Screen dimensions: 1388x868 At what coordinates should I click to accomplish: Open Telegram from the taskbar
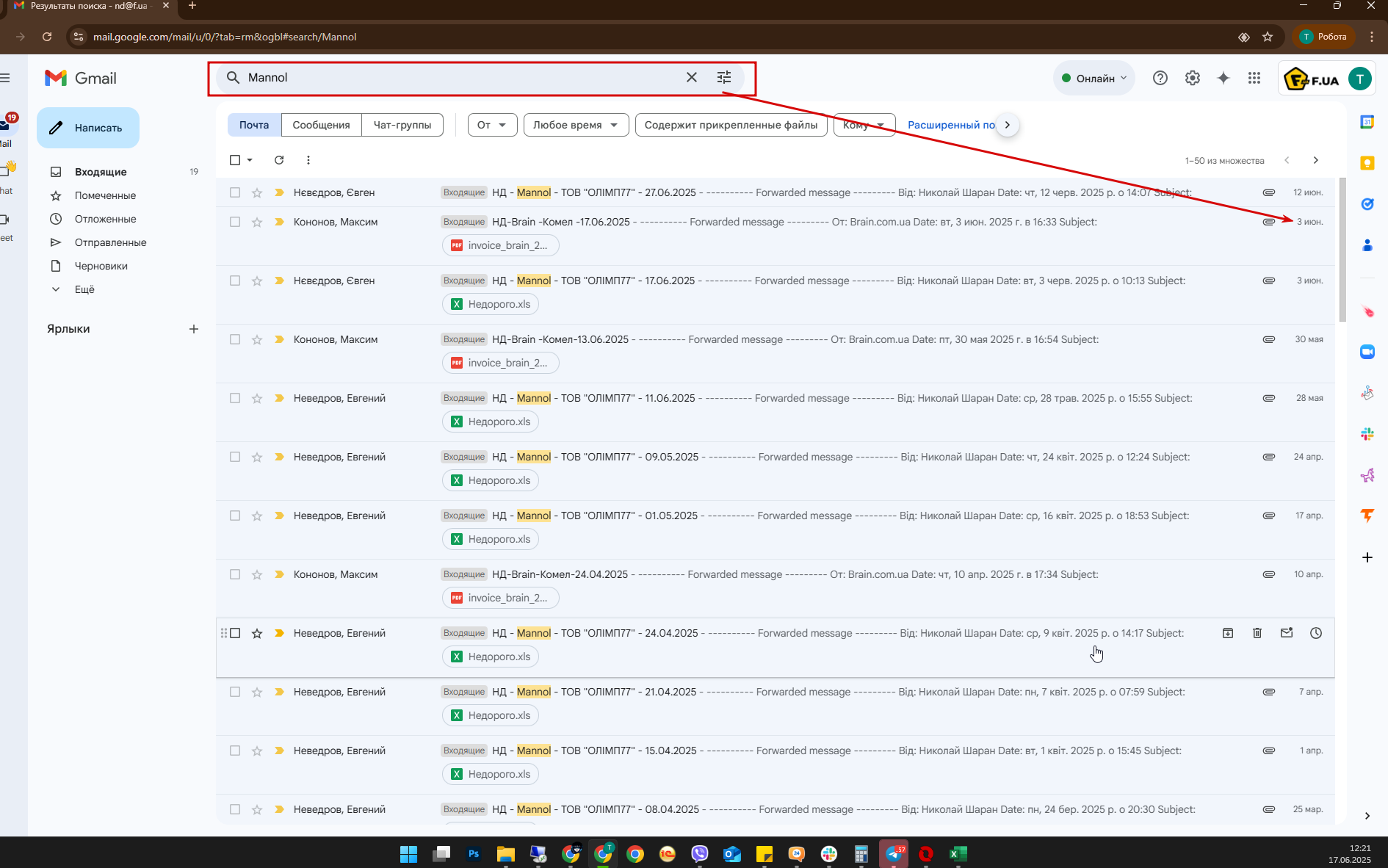pos(894,853)
